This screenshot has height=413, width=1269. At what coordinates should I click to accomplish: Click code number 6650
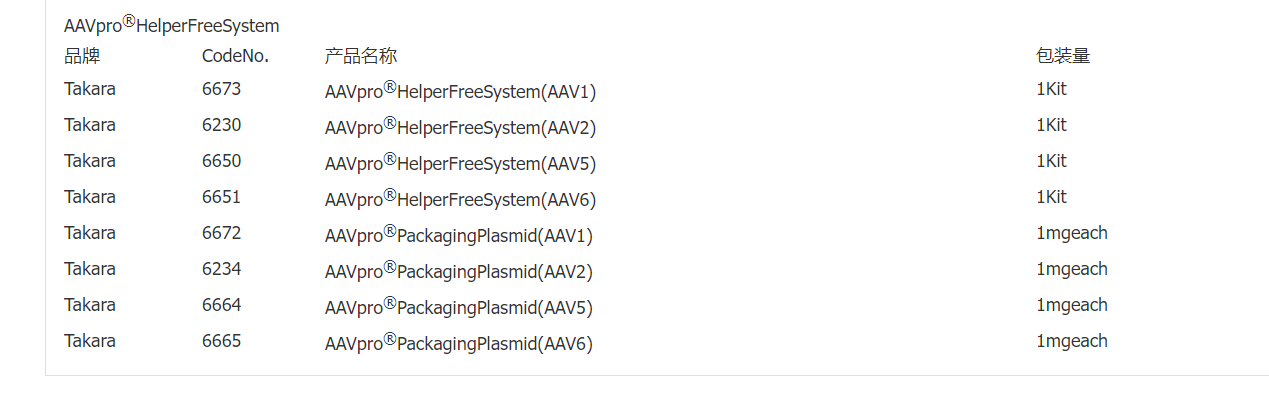click(x=221, y=161)
